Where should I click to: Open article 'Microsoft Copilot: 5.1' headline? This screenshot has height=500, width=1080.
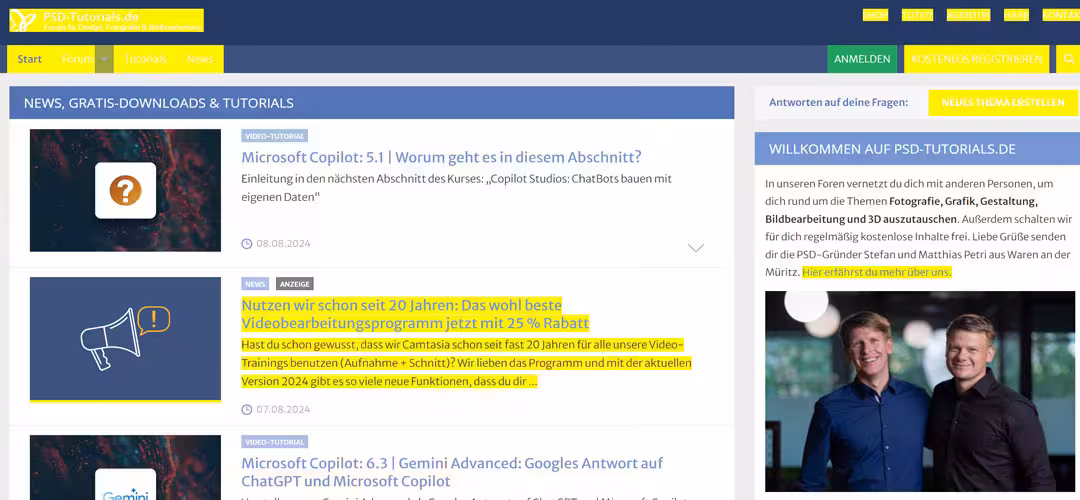point(442,157)
